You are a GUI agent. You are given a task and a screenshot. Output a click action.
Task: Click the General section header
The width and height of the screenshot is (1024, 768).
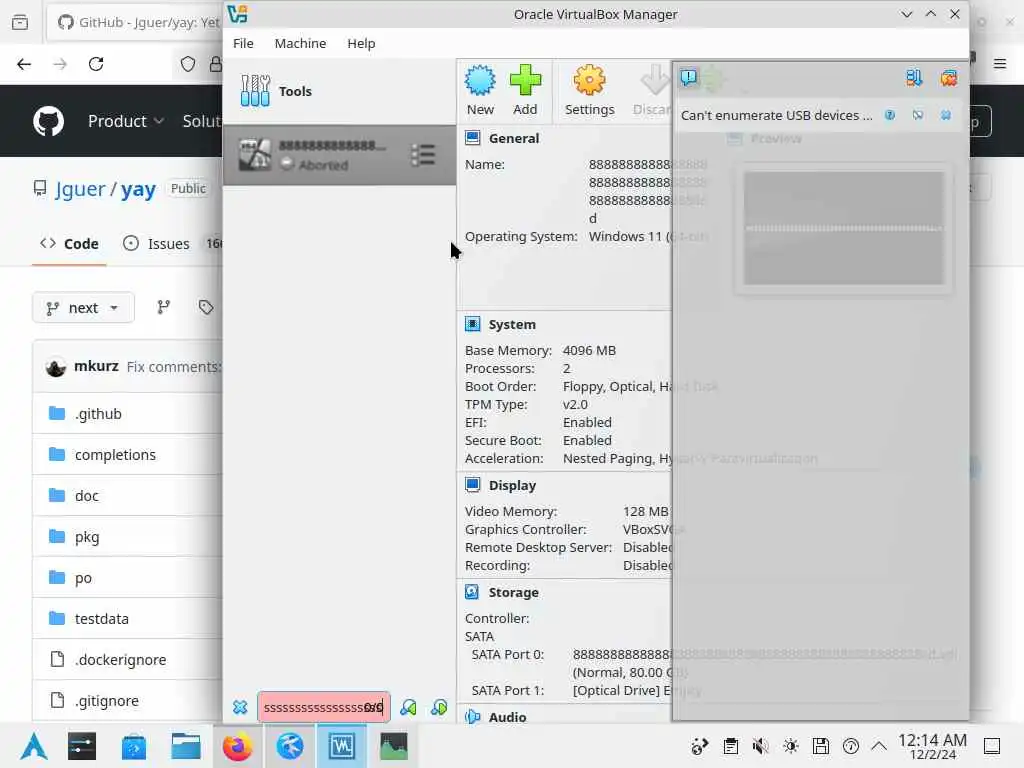(513, 138)
